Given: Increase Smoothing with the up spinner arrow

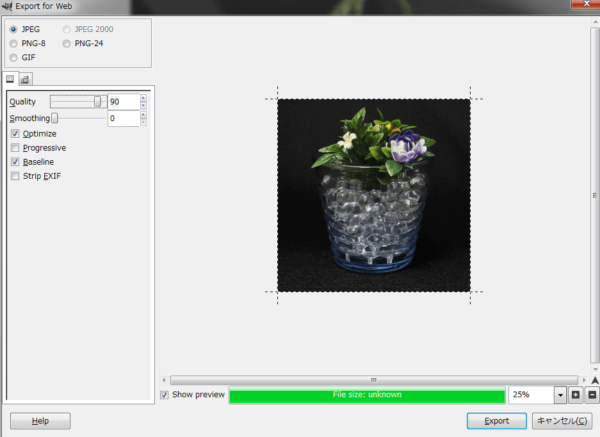Looking at the screenshot, I should tap(143, 114).
